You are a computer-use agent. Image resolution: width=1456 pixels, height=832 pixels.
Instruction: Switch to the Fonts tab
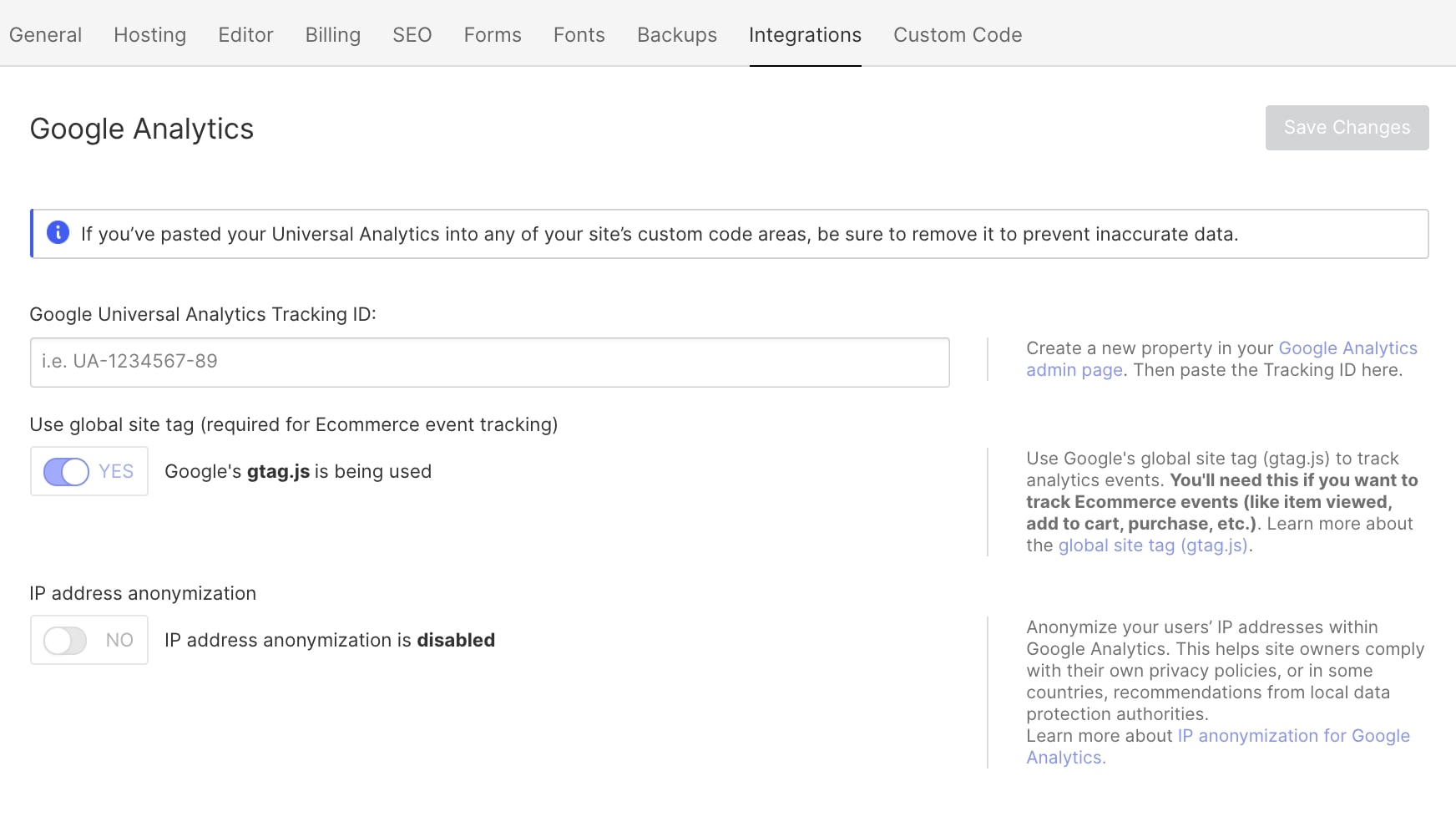pyautogui.click(x=579, y=34)
